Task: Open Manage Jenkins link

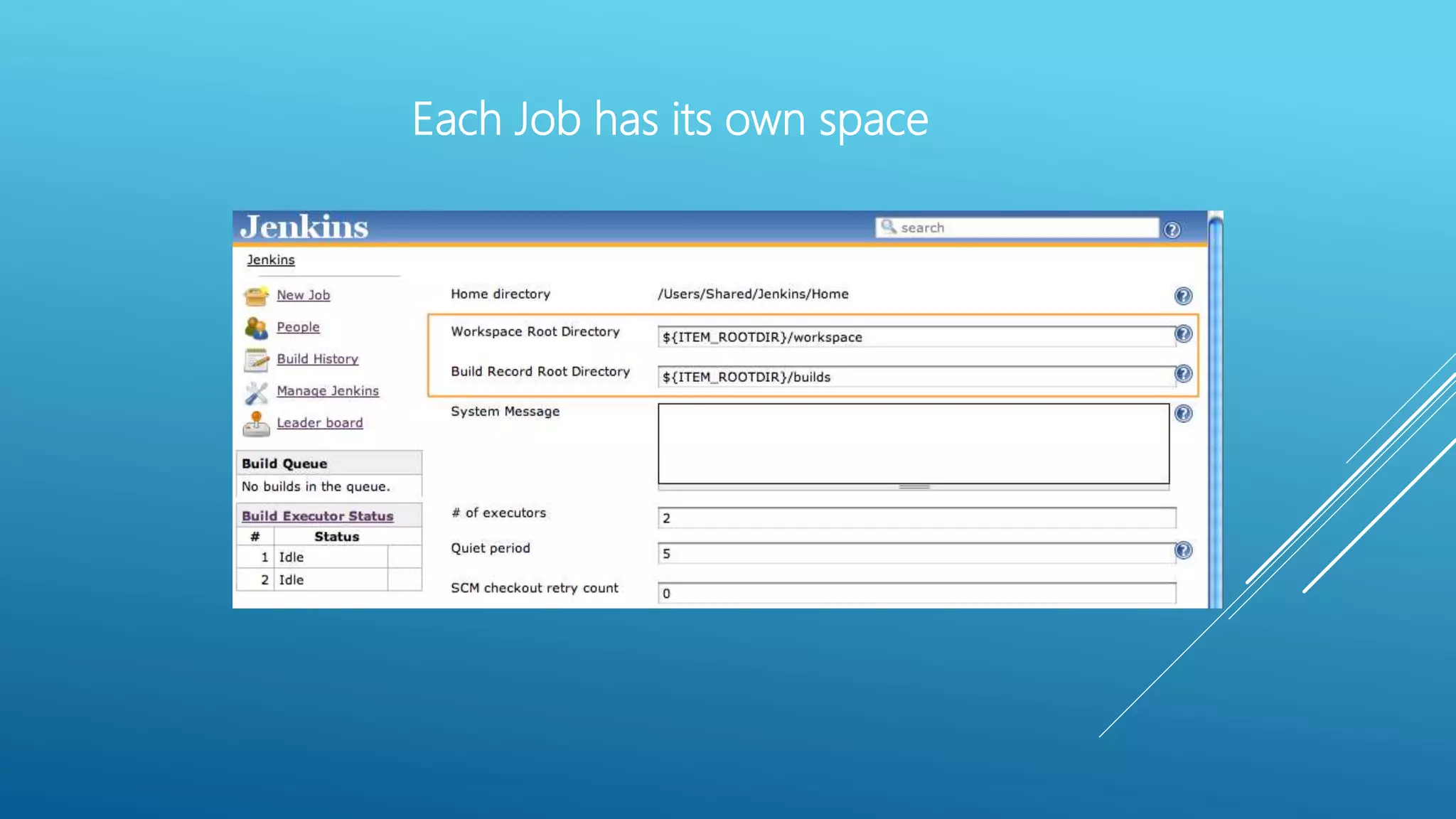Action: [327, 391]
